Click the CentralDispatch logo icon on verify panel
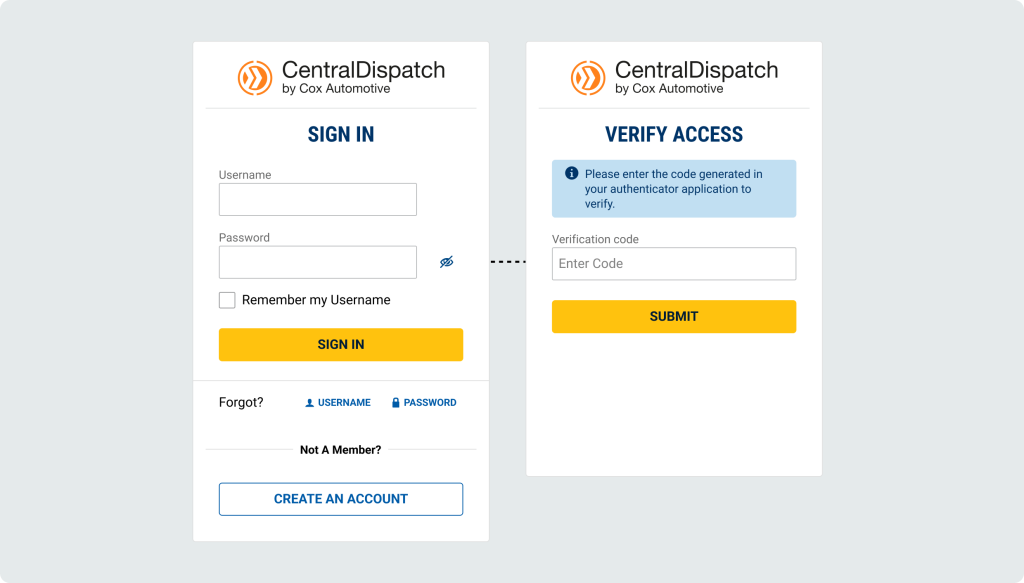This screenshot has width=1024, height=583. click(588, 78)
